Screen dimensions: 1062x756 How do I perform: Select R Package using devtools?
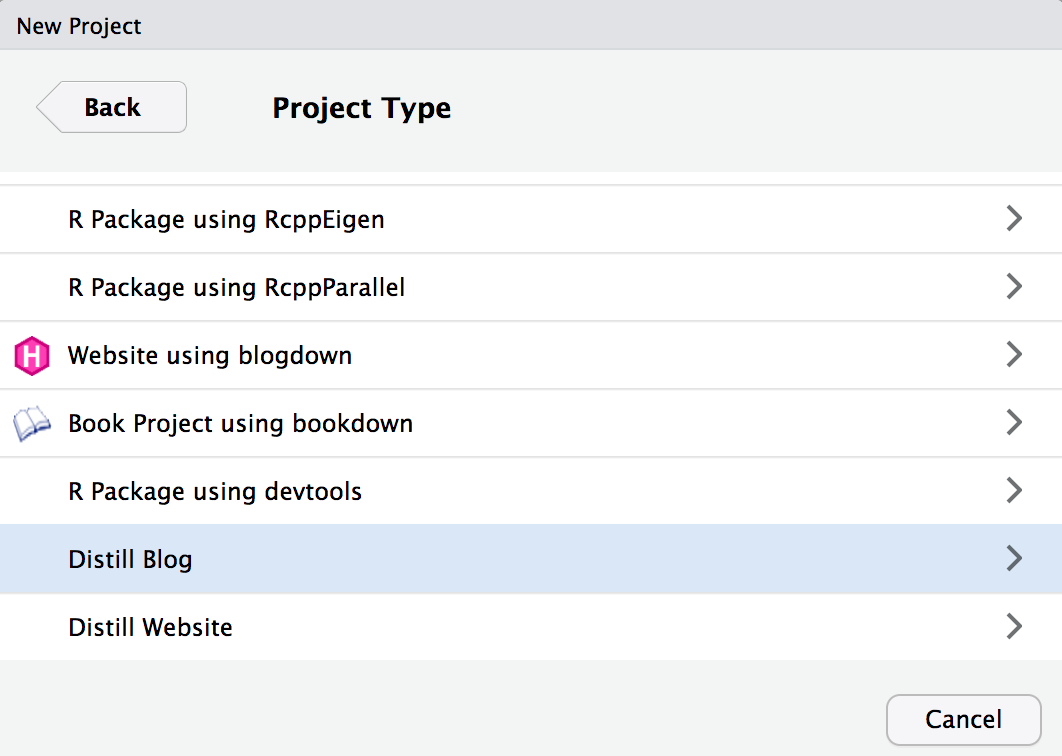[x=214, y=491]
